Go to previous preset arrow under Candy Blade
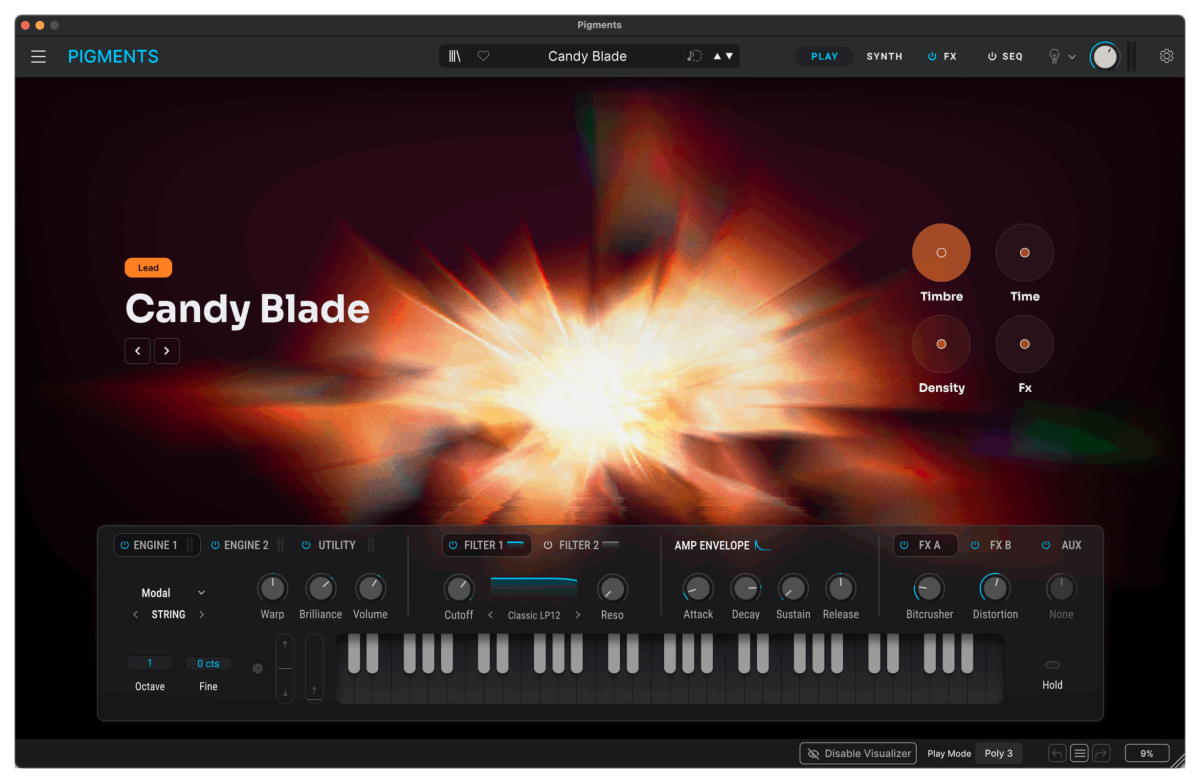Viewport: 1200px width, 783px height. 137,351
